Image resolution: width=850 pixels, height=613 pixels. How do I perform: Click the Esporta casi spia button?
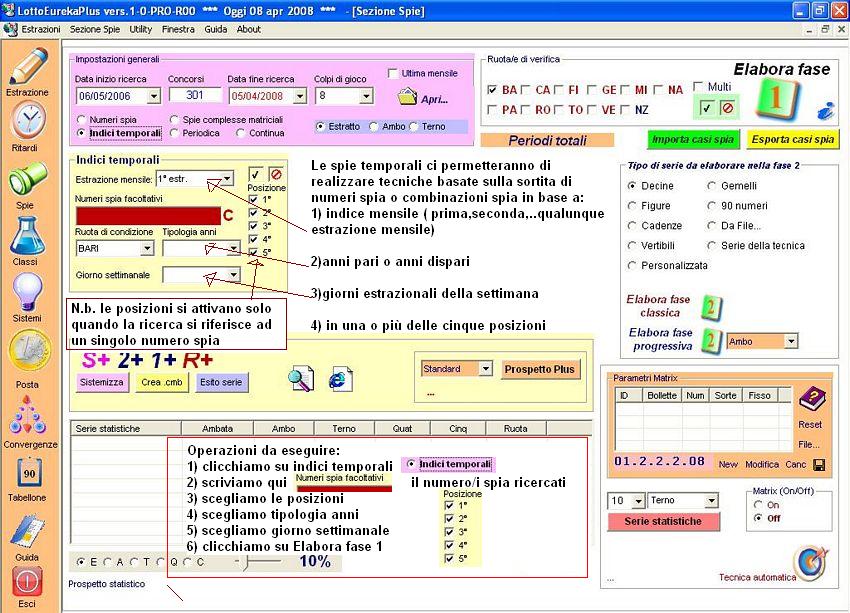tap(793, 139)
